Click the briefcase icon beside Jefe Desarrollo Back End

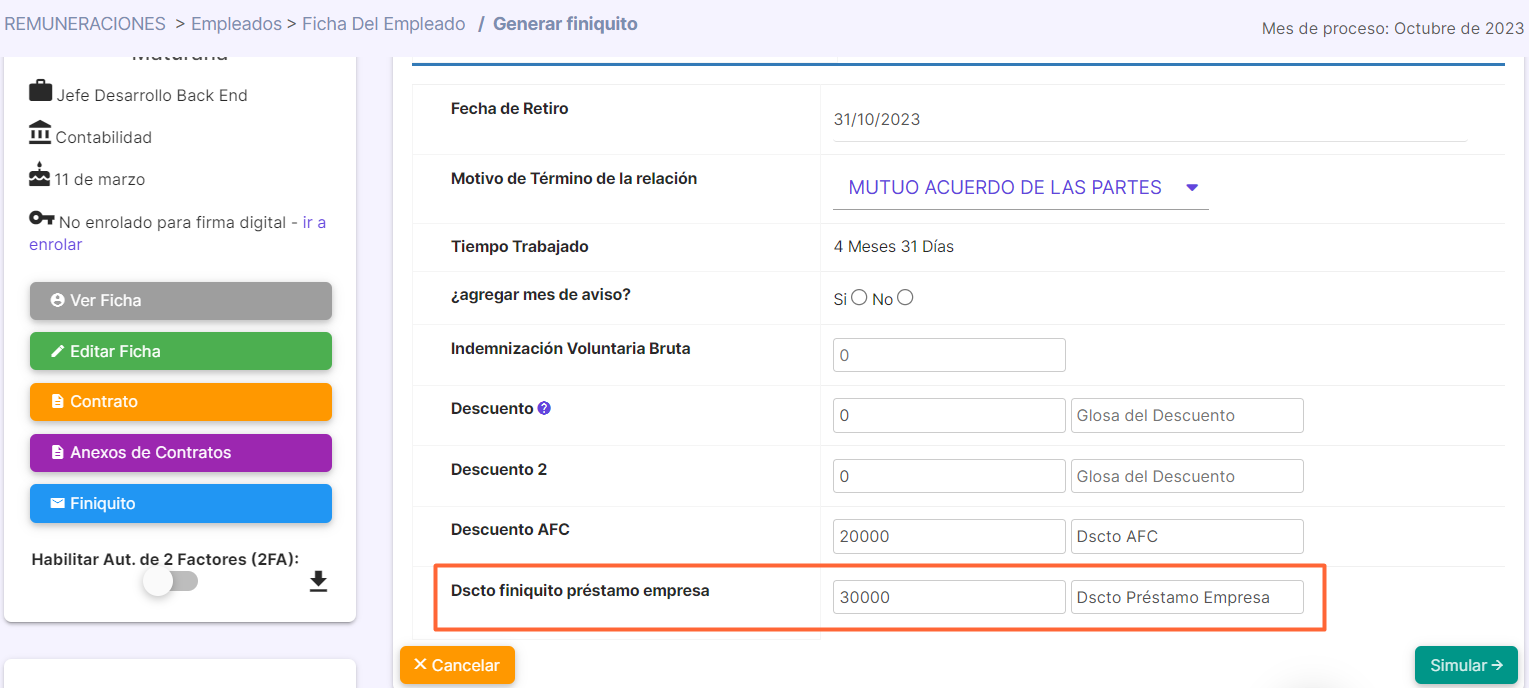(x=40, y=91)
